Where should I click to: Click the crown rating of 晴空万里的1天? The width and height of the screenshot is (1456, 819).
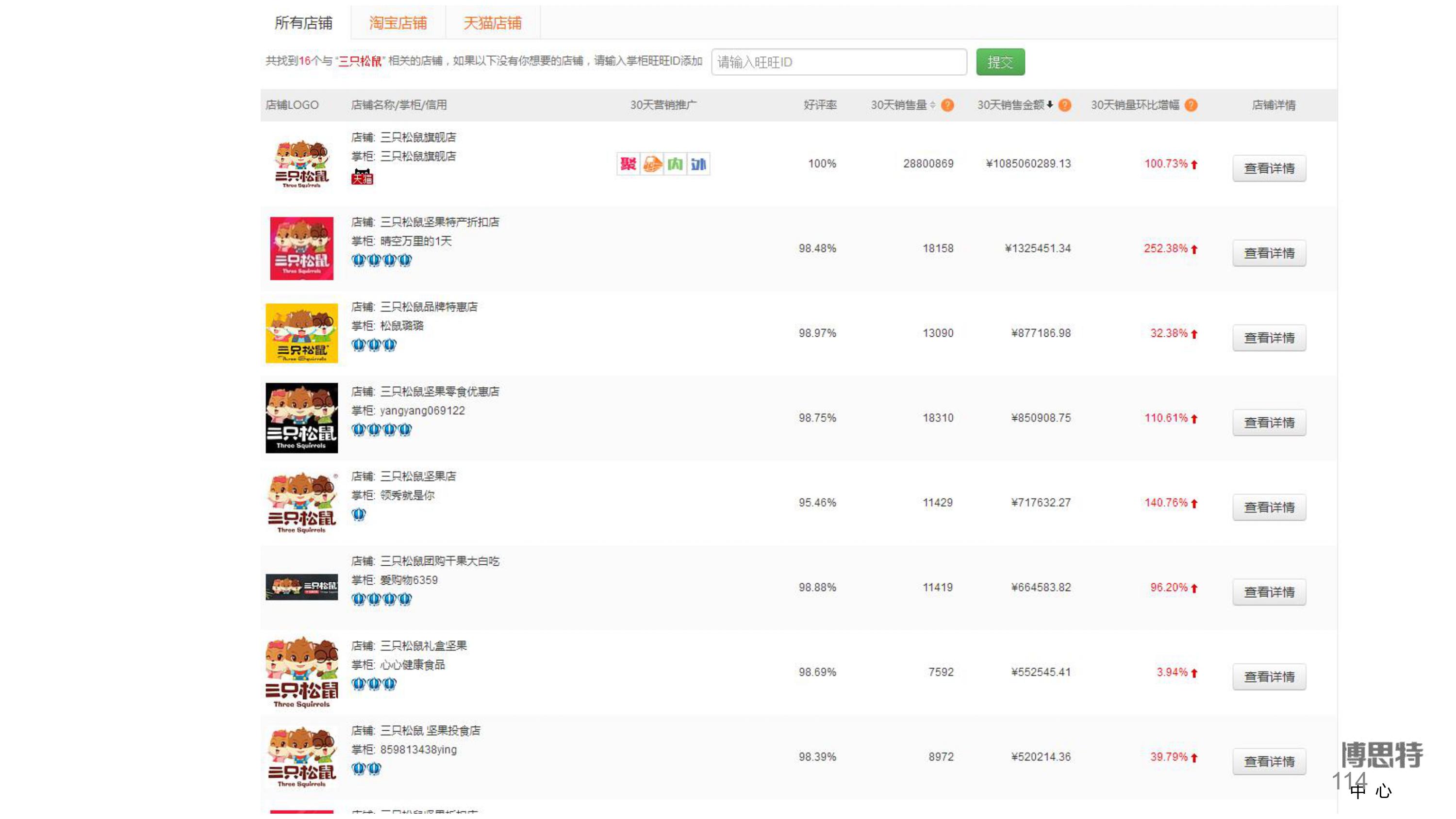click(x=381, y=260)
